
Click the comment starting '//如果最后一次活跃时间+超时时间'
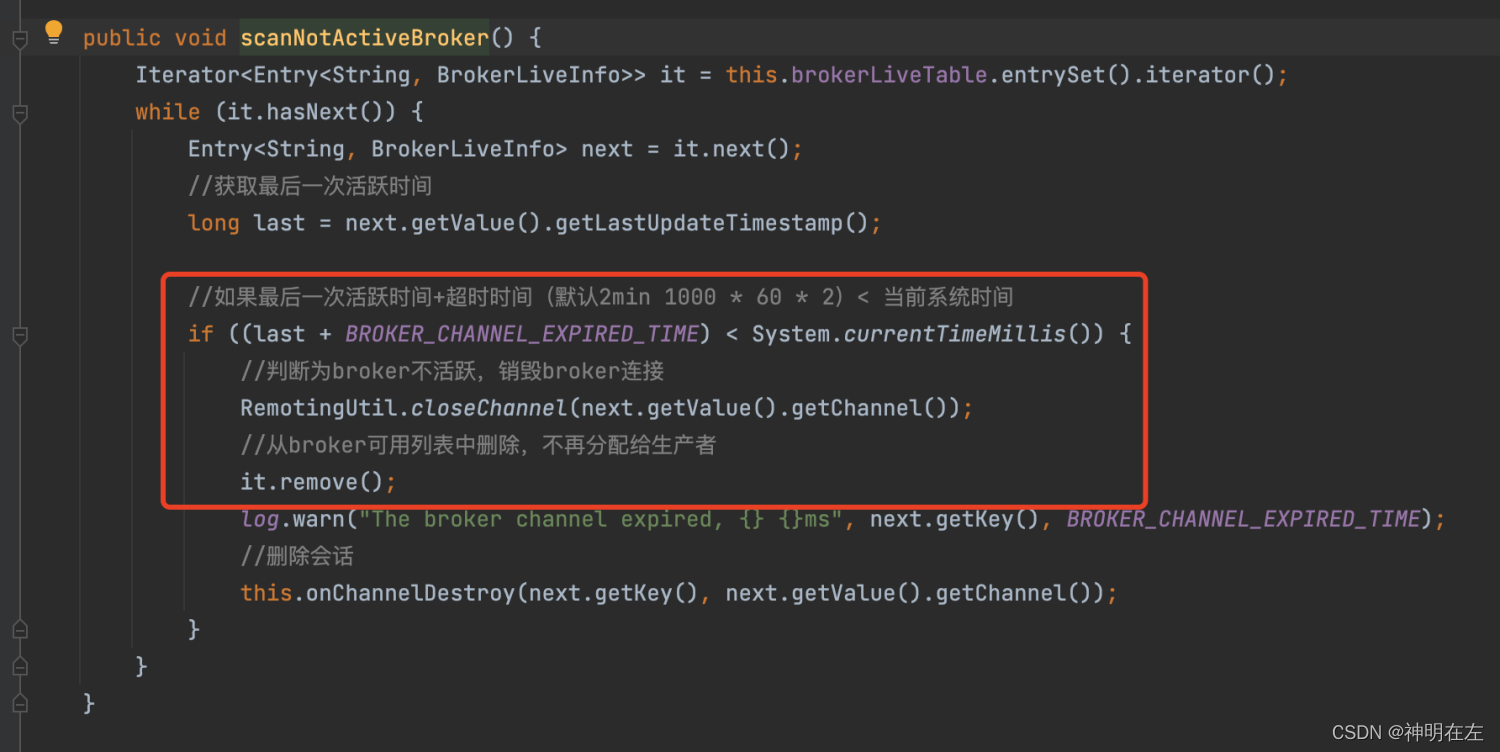coord(601,297)
